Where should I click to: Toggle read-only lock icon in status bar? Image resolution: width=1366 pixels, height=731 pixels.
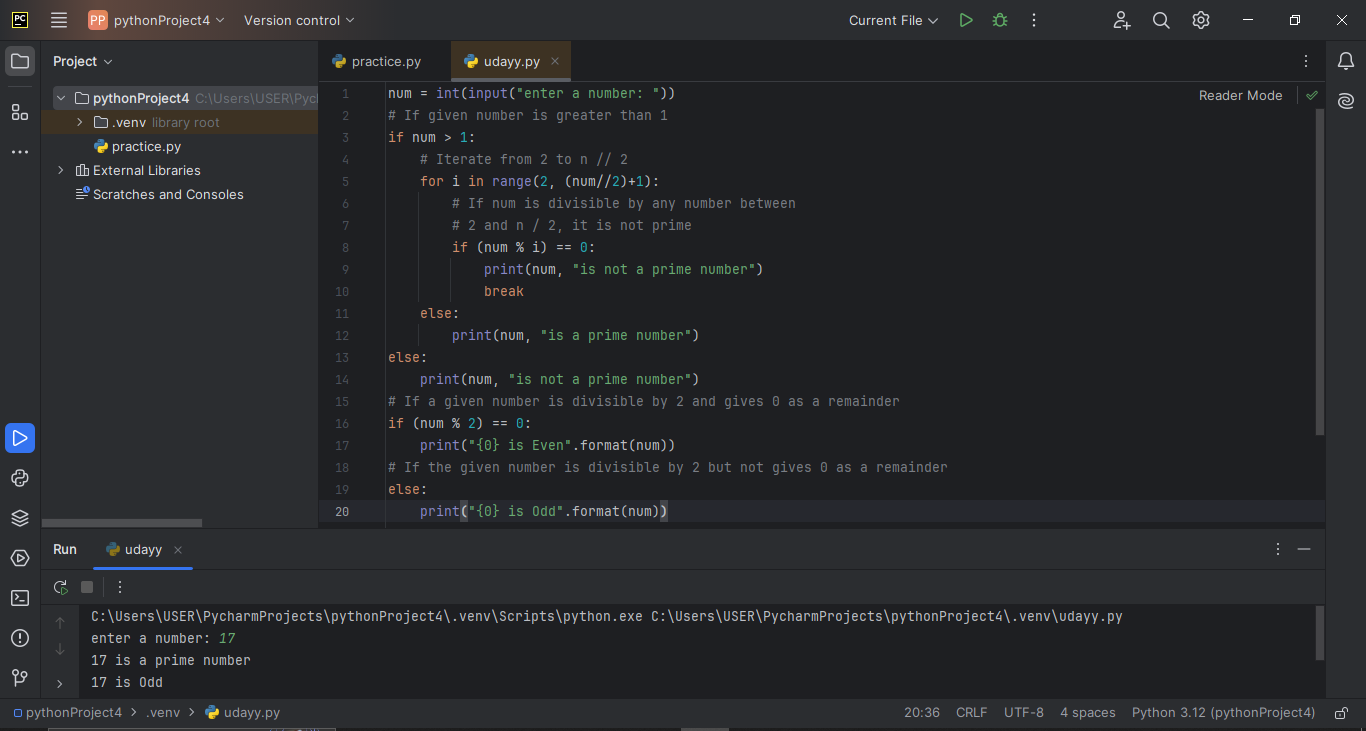coord(1341,713)
